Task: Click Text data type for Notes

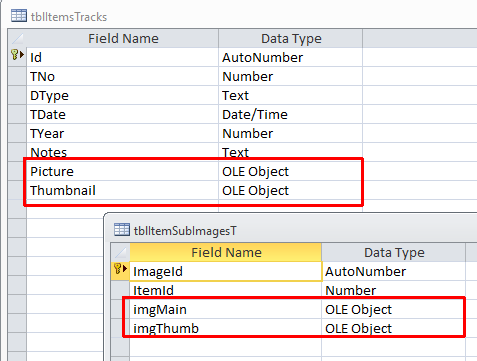Action: [291, 152]
